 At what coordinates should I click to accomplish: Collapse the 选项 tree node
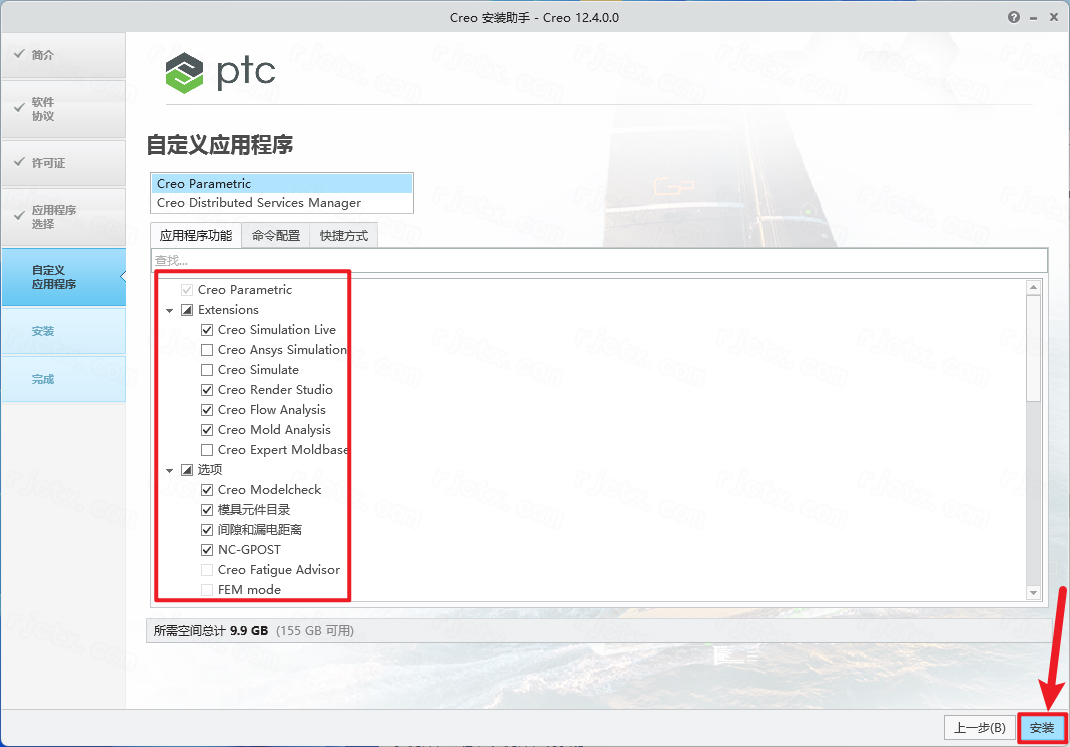[170, 470]
